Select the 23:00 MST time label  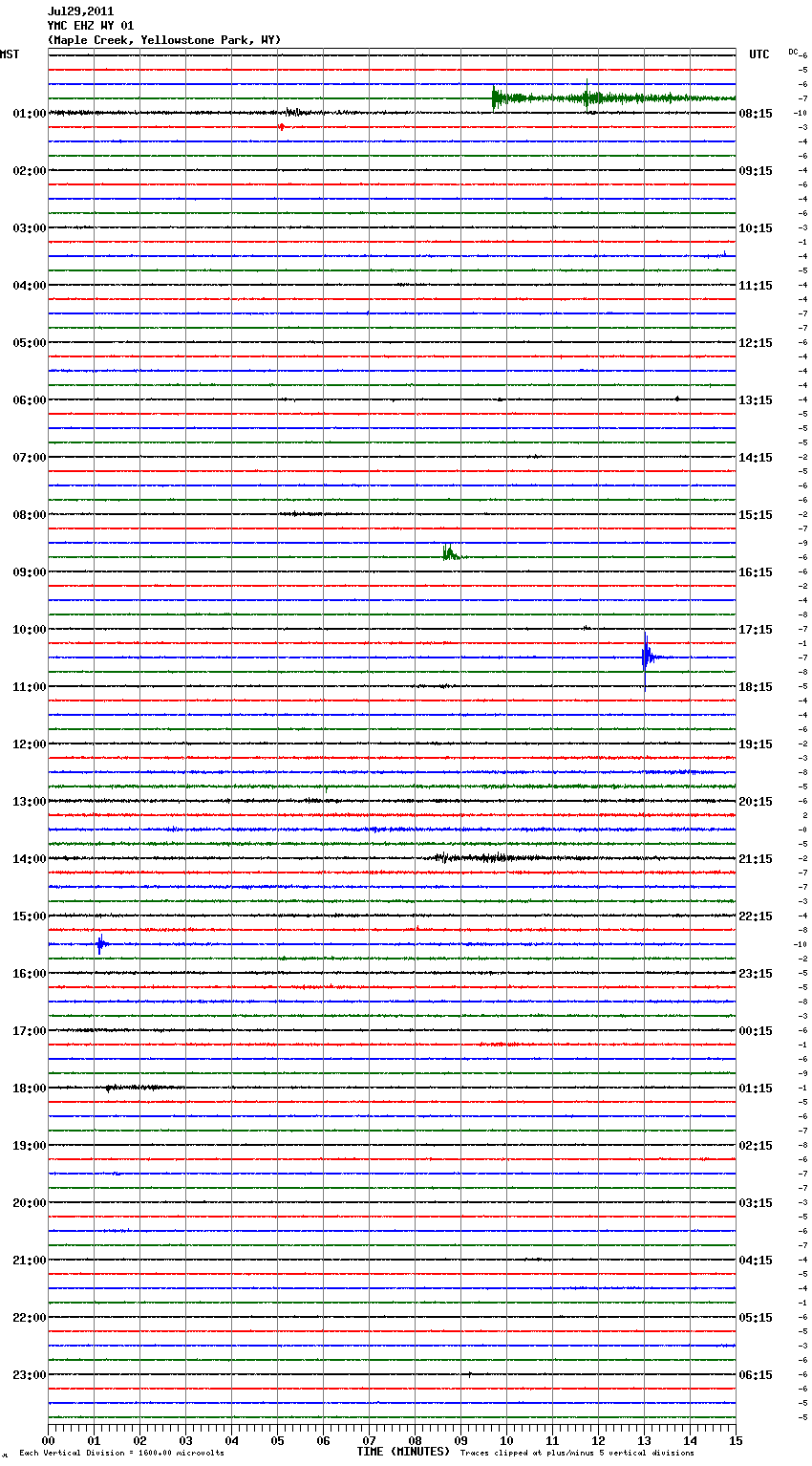click(30, 1375)
